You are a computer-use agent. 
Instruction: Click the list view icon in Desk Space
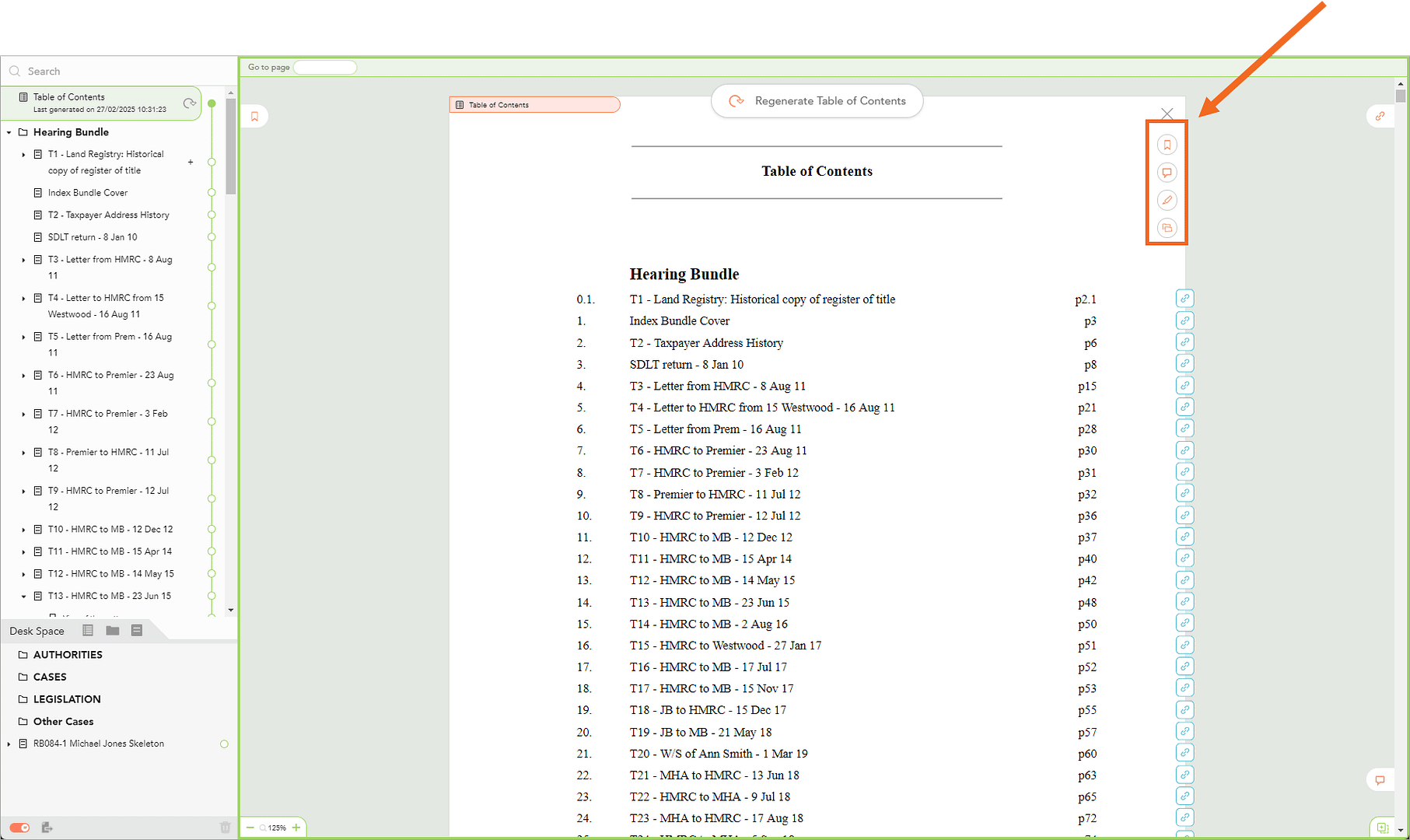click(x=88, y=631)
